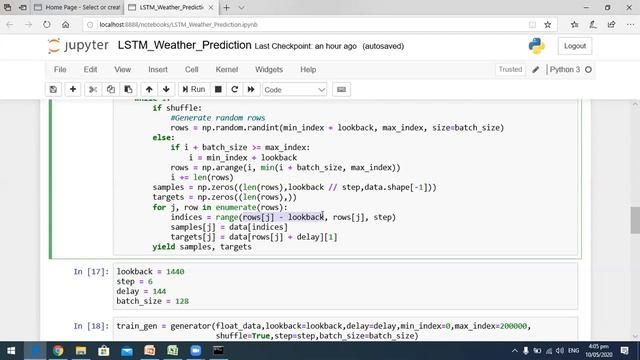Image resolution: width=640 pixels, height=360 pixels.
Task: Open the Windows Start menu
Action: point(11,351)
